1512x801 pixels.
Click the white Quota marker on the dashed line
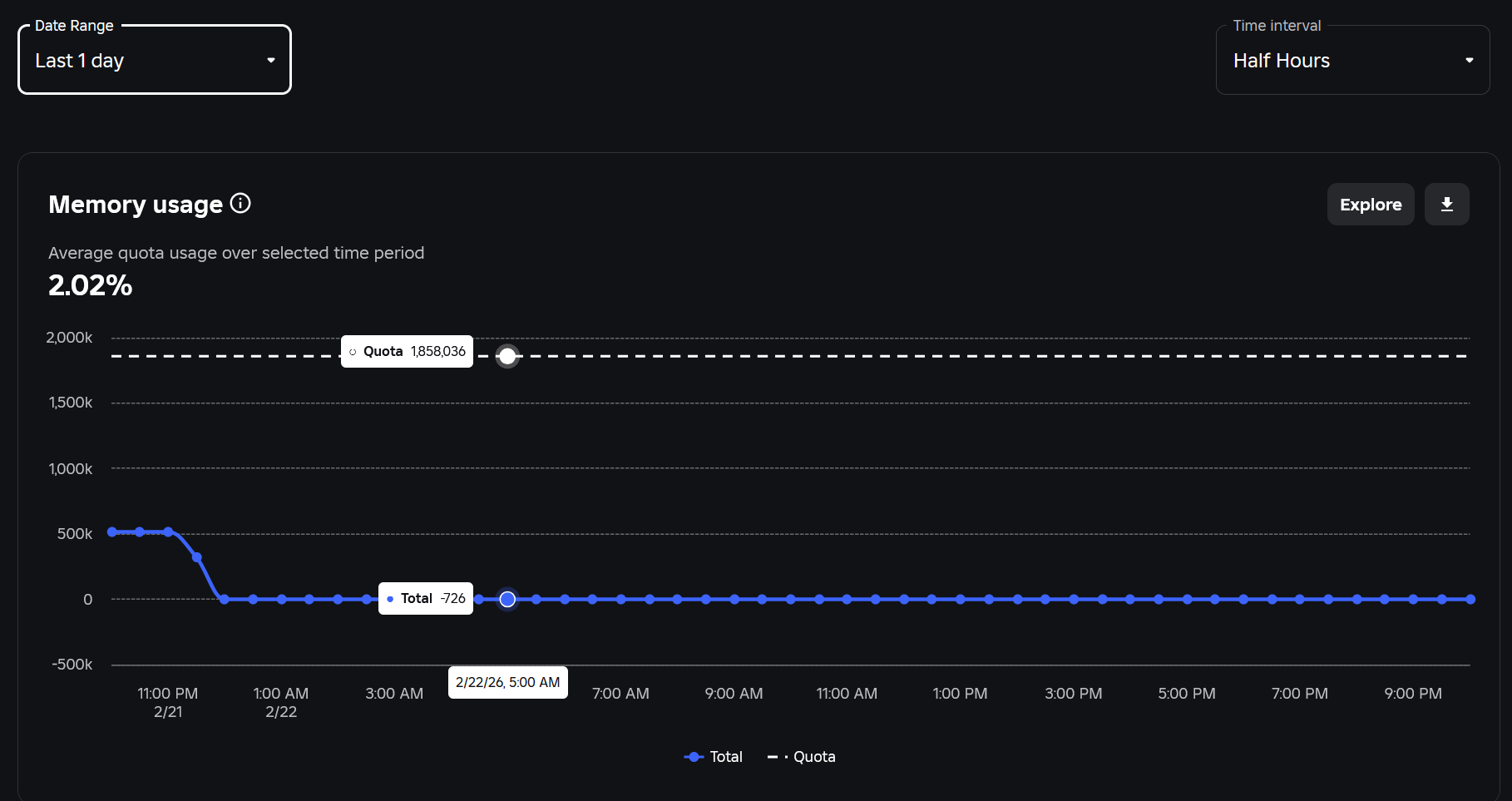pyautogui.click(x=507, y=356)
